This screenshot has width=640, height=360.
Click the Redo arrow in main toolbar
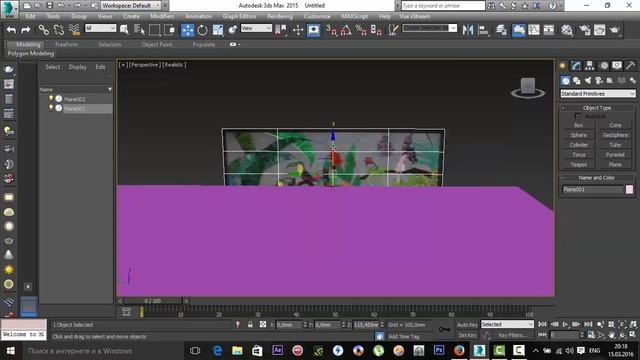point(26,30)
